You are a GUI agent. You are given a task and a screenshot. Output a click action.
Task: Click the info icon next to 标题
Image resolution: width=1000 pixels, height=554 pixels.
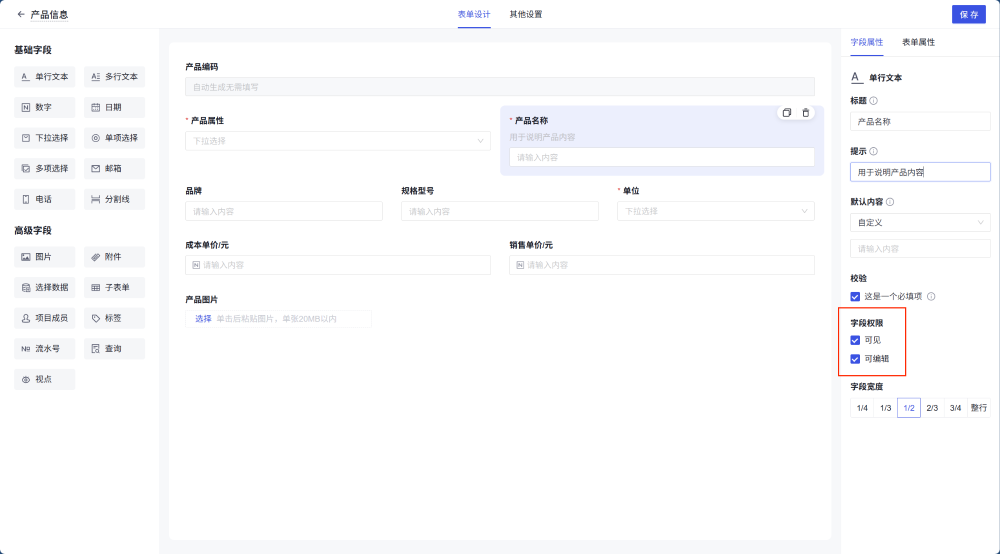click(x=874, y=101)
